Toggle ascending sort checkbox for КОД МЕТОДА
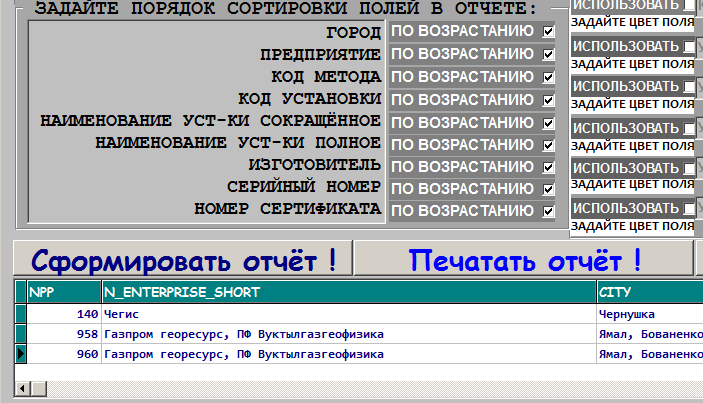 pyautogui.click(x=548, y=77)
